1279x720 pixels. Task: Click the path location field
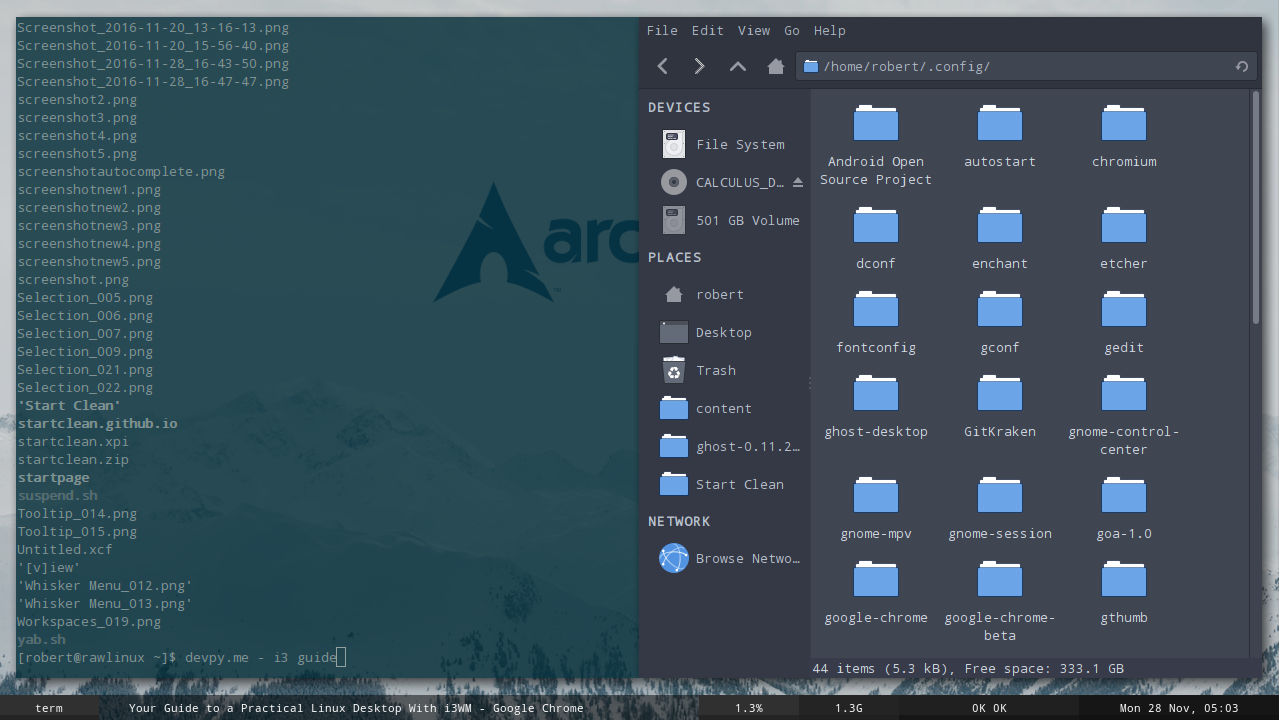coord(1020,67)
